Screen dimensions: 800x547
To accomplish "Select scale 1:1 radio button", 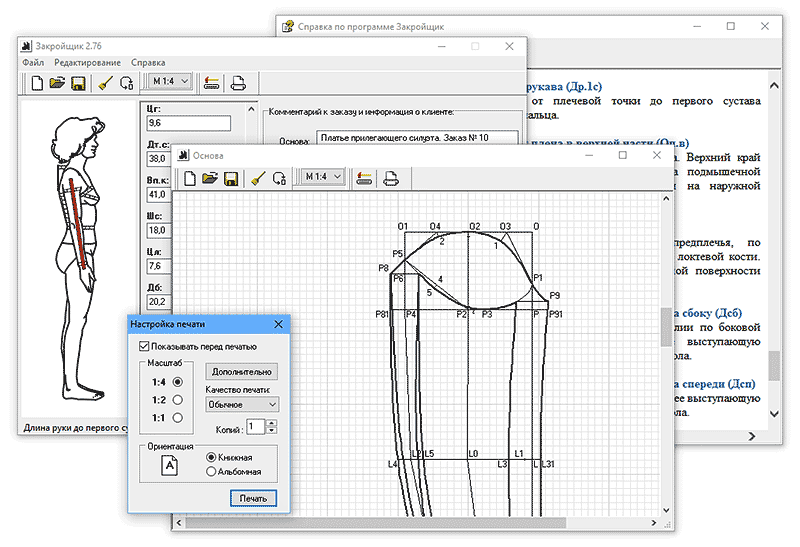I will pyautogui.click(x=178, y=417).
